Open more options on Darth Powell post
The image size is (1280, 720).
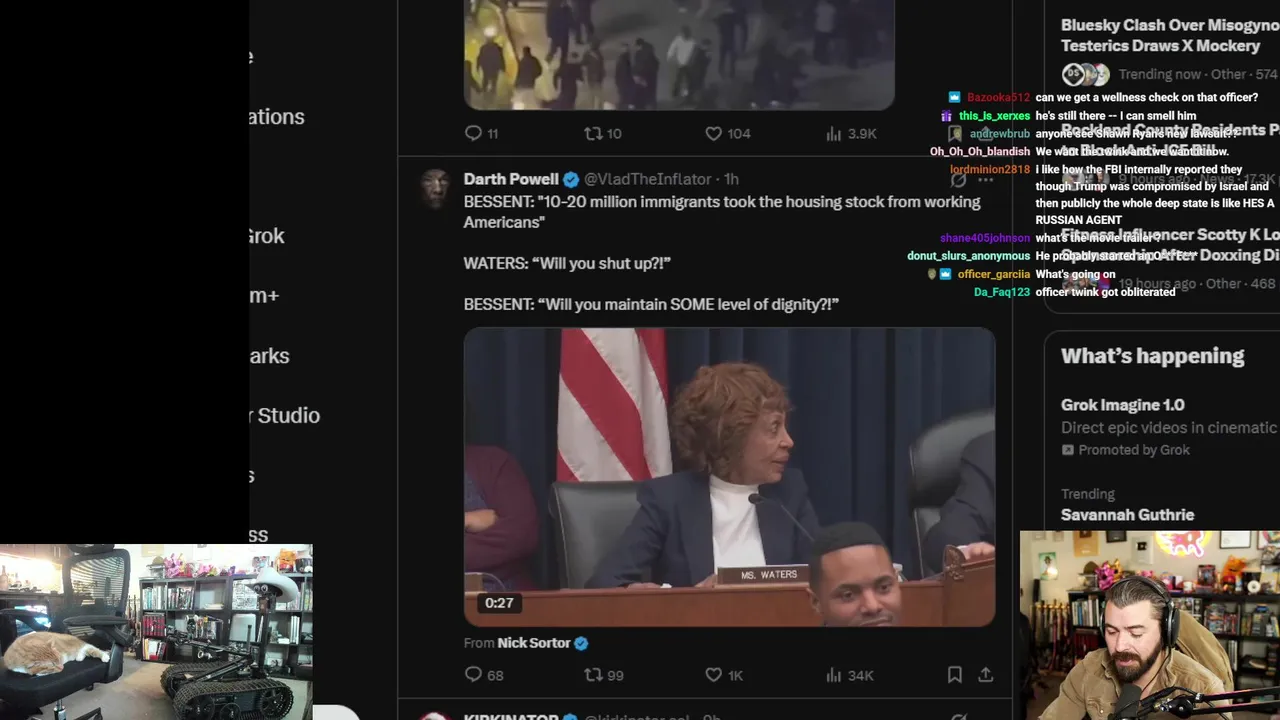coord(986,180)
